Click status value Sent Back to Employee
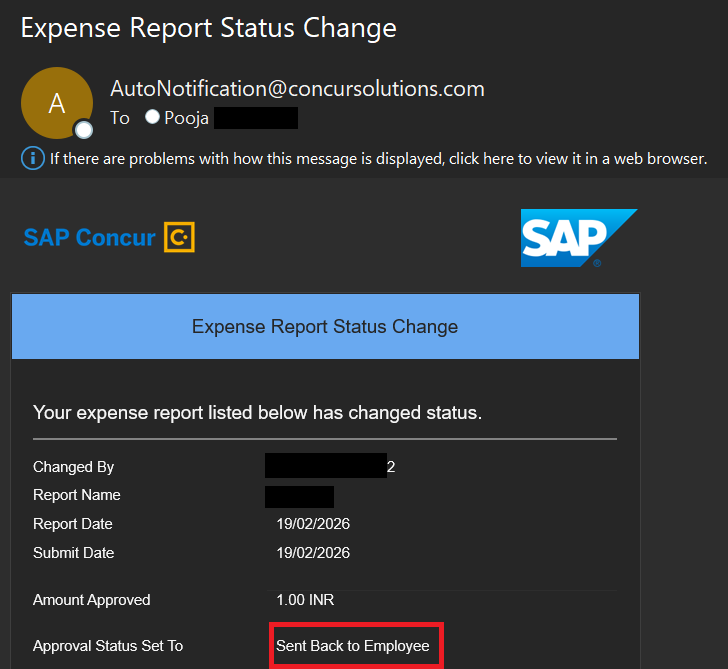The height and width of the screenshot is (669, 728). tap(353, 646)
